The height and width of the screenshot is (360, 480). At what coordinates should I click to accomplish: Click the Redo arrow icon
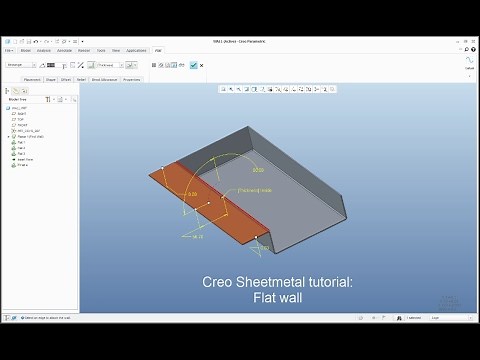point(46,42)
